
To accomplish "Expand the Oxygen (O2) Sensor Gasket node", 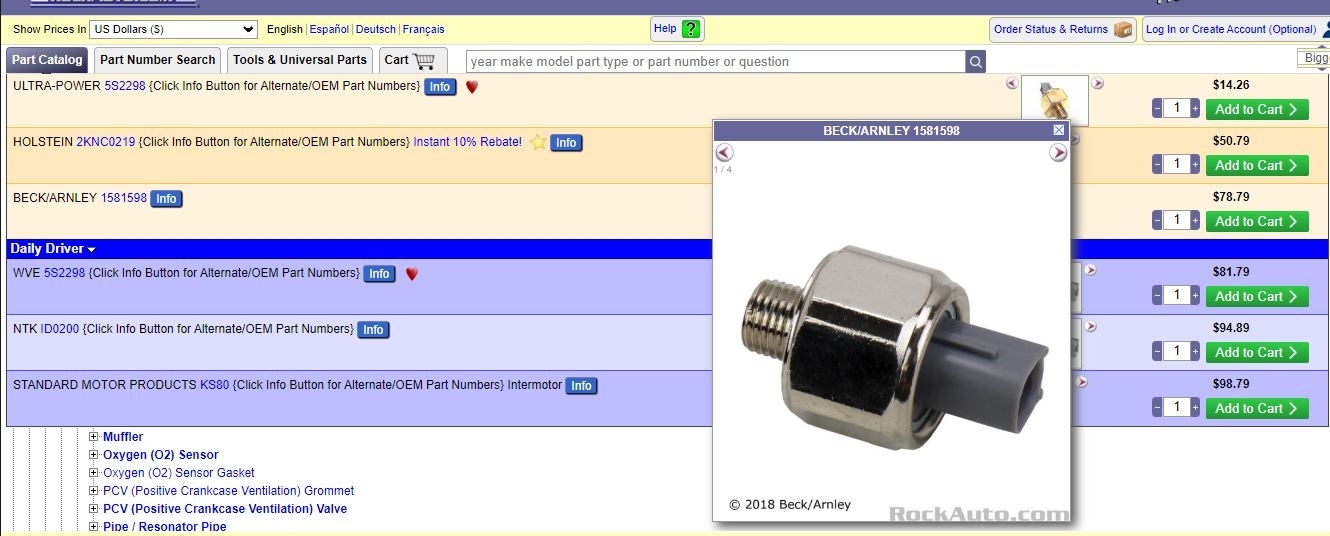I will point(94,473).
